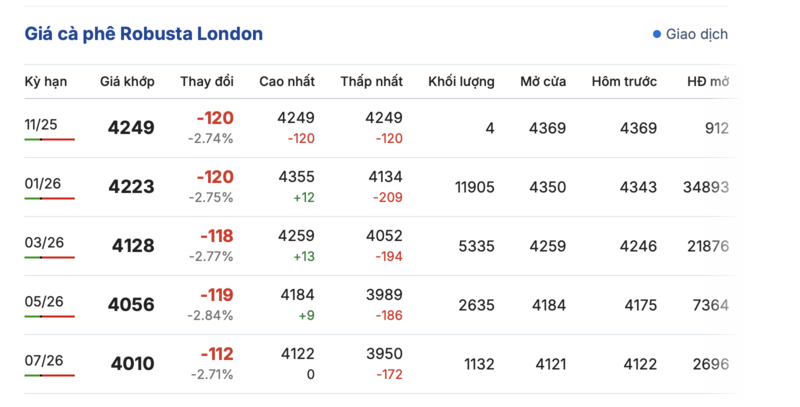Open the Giá cà phê Robusta London title
This screenshot has width=800, height=407.
click(x=143, y=34)
